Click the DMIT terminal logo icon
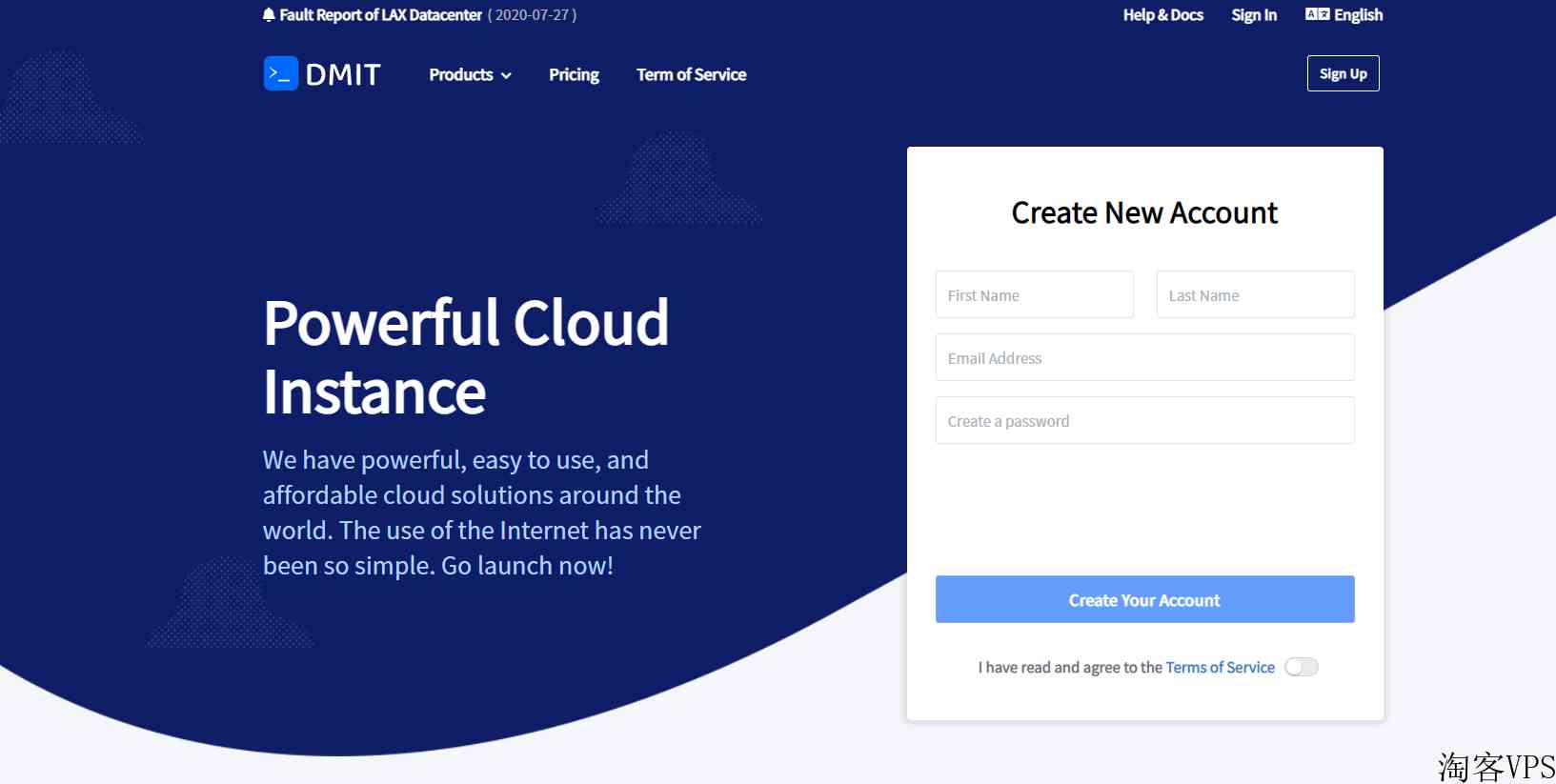 click(x=280, y=73)
